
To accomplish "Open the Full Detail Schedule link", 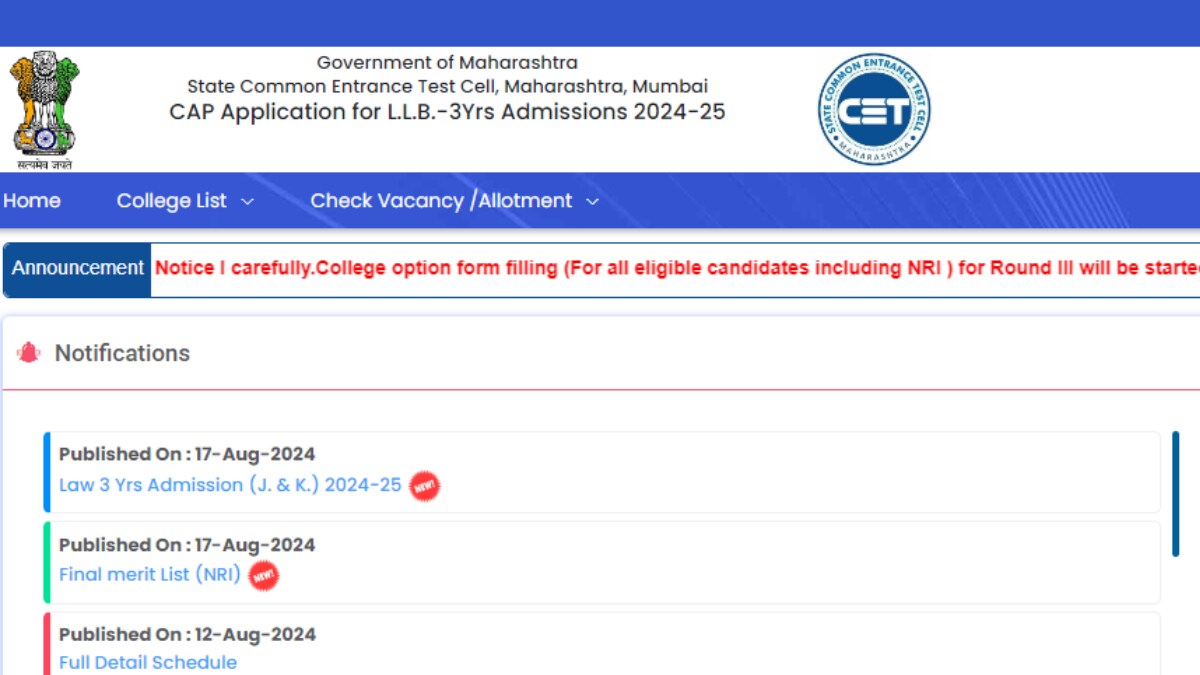I will [x=148, y=662].
